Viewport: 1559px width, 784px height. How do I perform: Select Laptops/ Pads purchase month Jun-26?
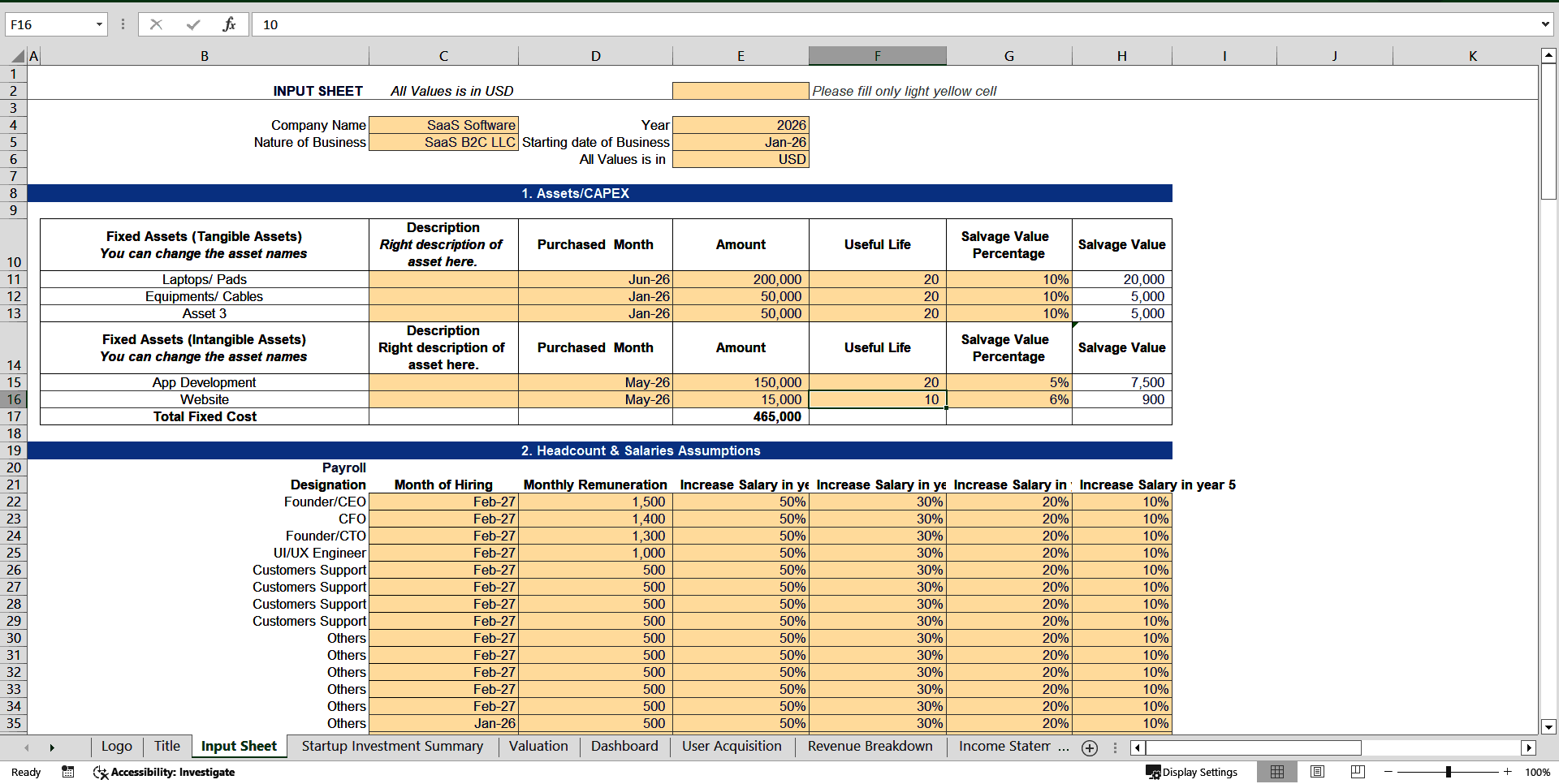pos(595,279)
